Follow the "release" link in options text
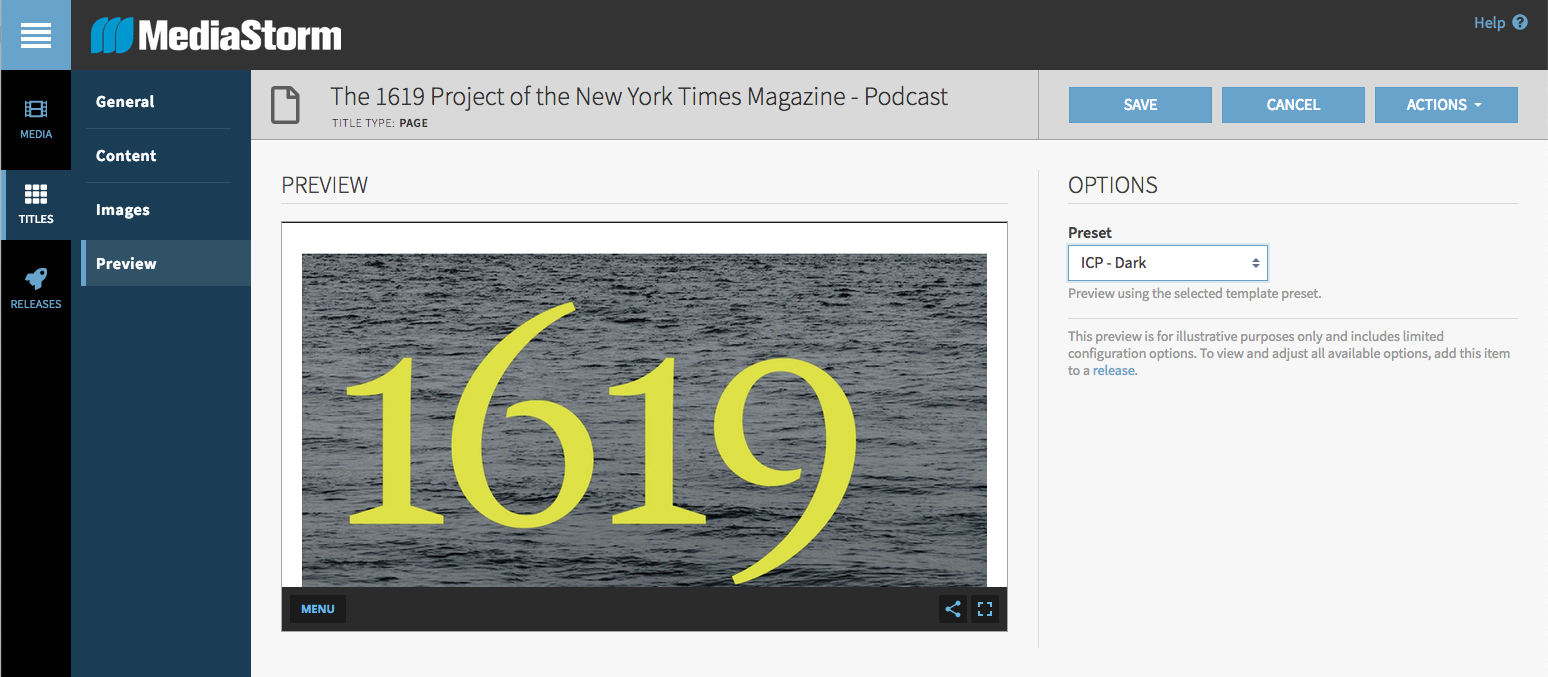This screenshot has height=677, width=1548. point(1113,371)
